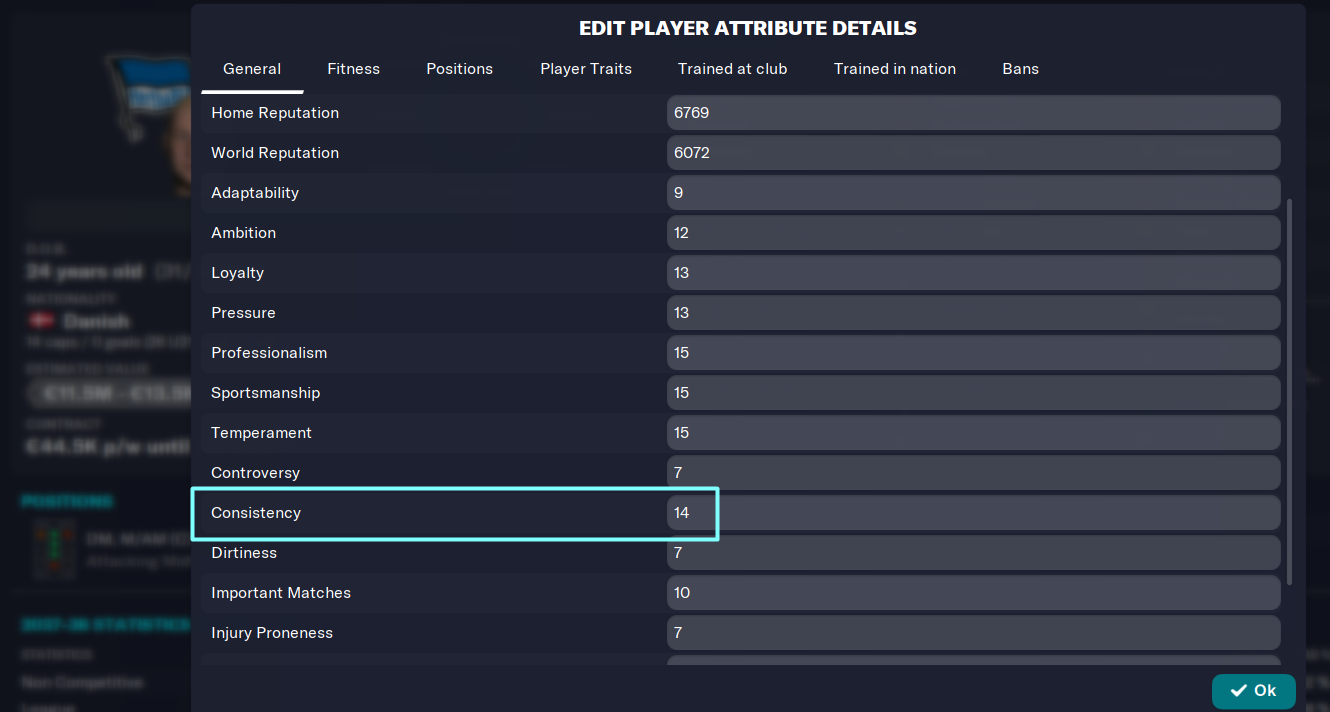The height and width of the screenshot is (712, 1330).
Task: Click the Ok checkmark button
Action: pyautogui.click(x=1253, y=691)
